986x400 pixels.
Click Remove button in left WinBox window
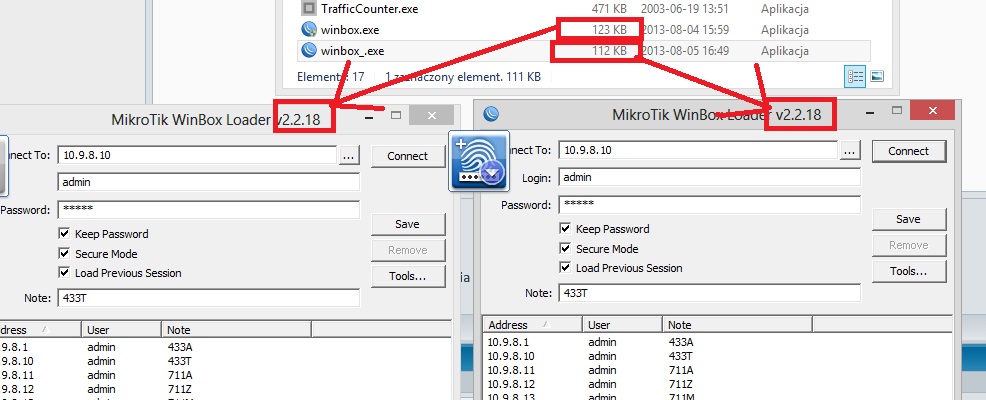coord(407,250)
